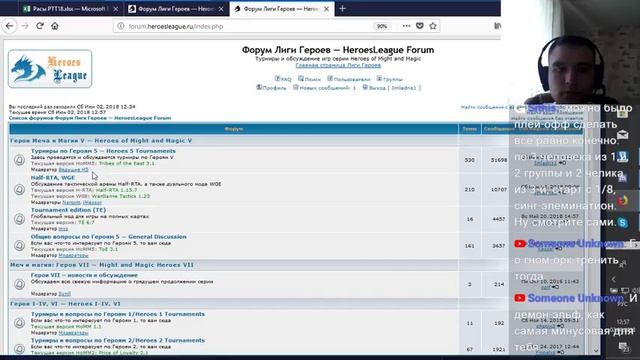The image size is (640, 360).
Task: Click status icon of Half-RTA, WGE forum
Action: (x=19, y=189)
